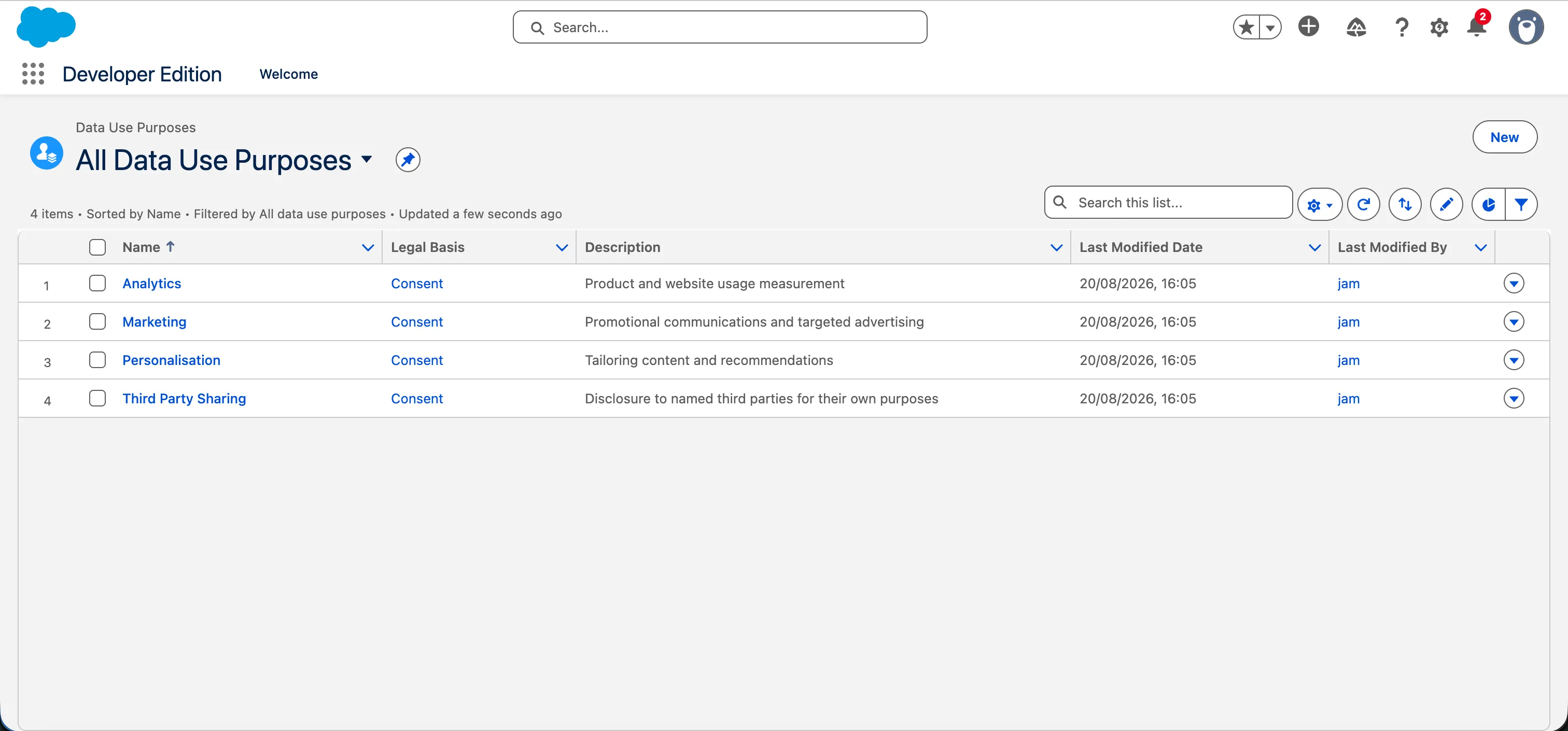Click the Developer Edition app name
Image resolution: width=1568 pixels, height=731 pixels.
[x=142, y=74]
